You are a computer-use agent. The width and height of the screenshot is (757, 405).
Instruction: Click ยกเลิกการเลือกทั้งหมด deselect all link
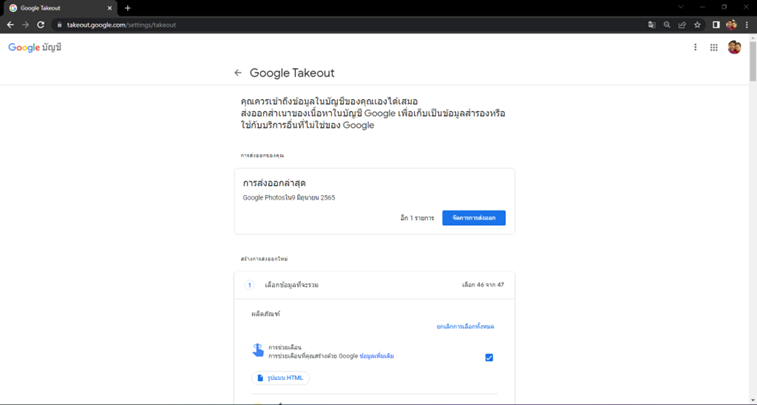465,327
